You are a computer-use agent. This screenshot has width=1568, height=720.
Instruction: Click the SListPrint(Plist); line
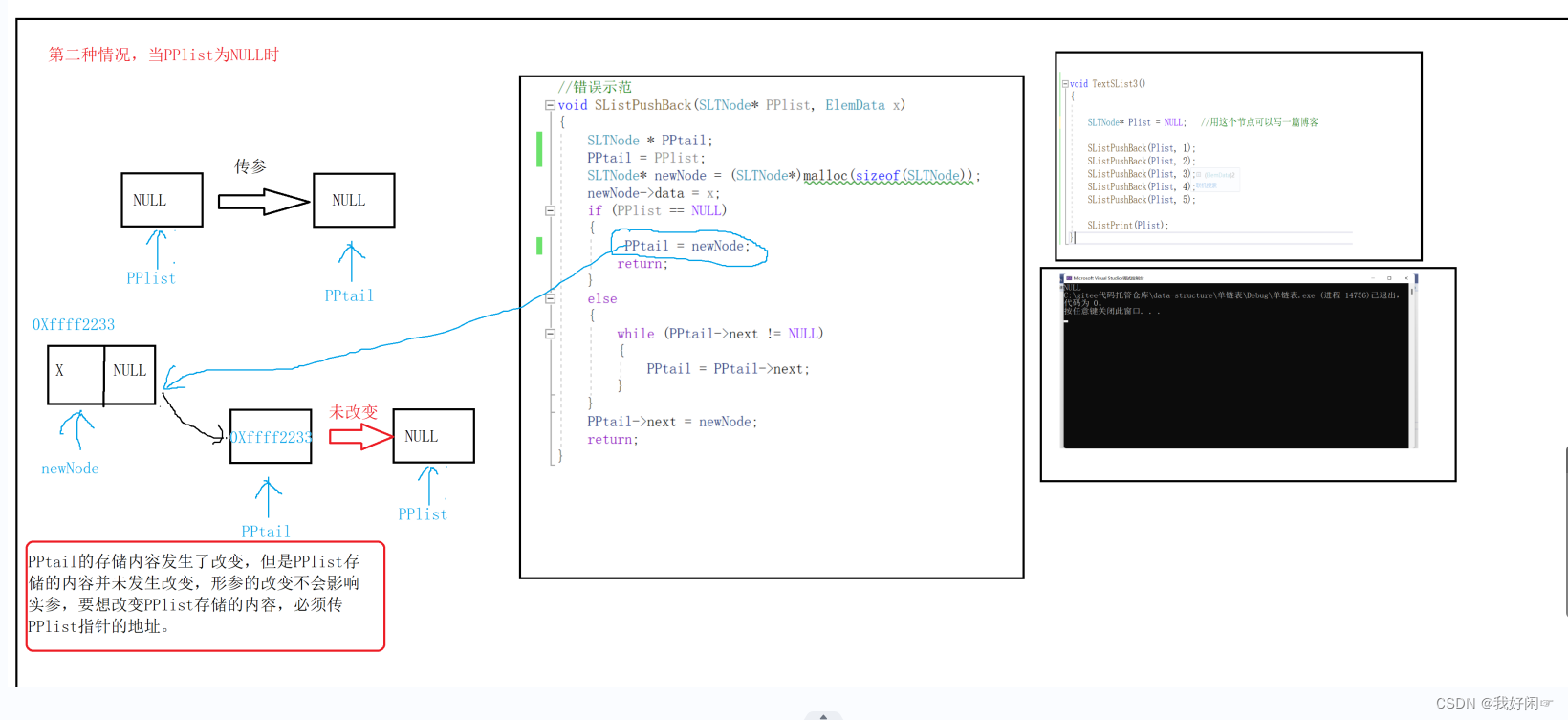click(x=1127, y=226)
